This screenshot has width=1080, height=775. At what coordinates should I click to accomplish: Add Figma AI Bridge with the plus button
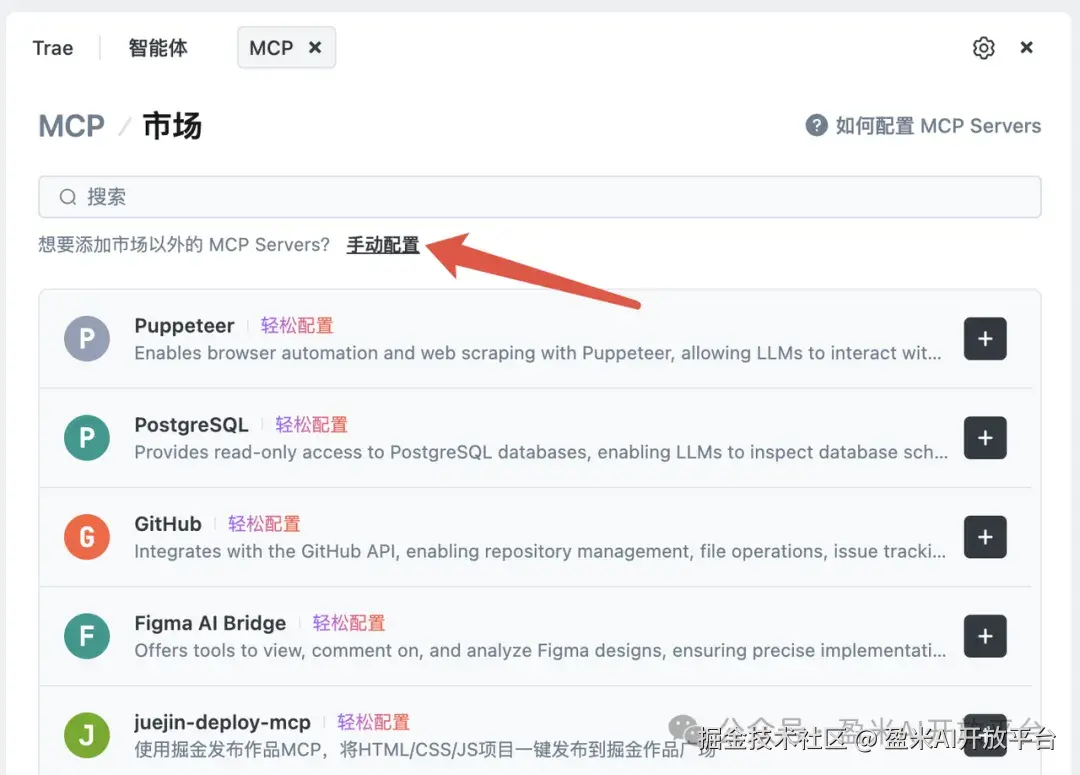[x=985, y=636]
